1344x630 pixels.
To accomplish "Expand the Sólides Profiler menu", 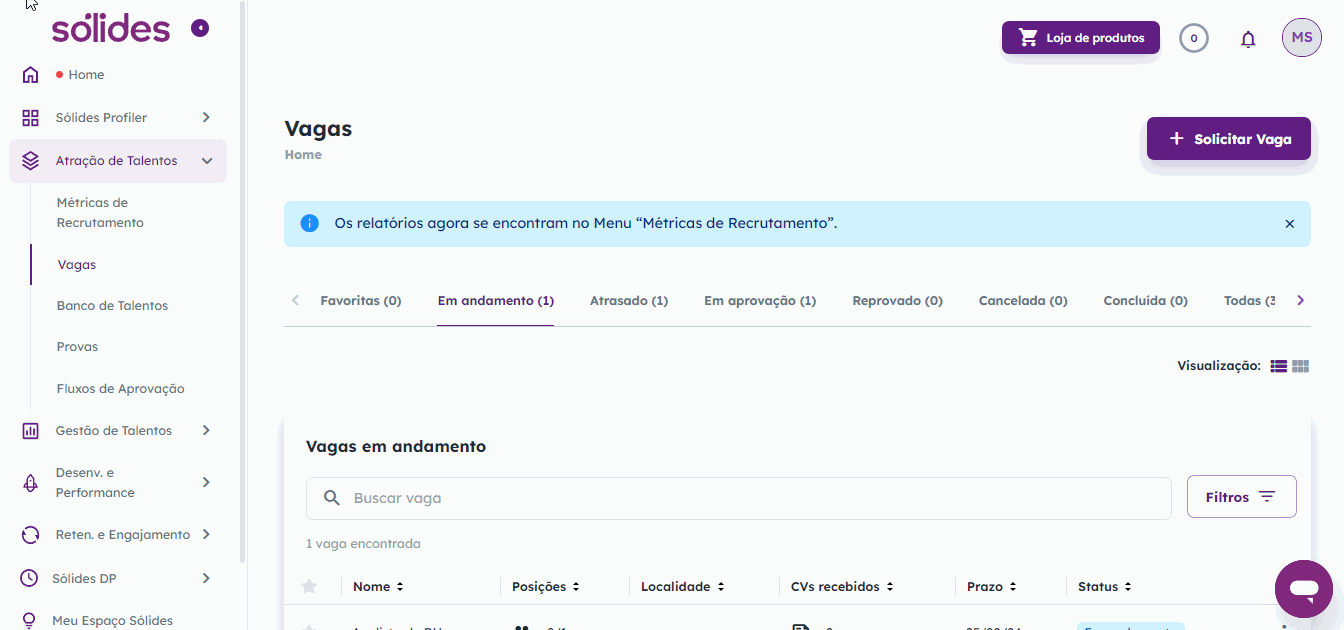I will point(206,118).
